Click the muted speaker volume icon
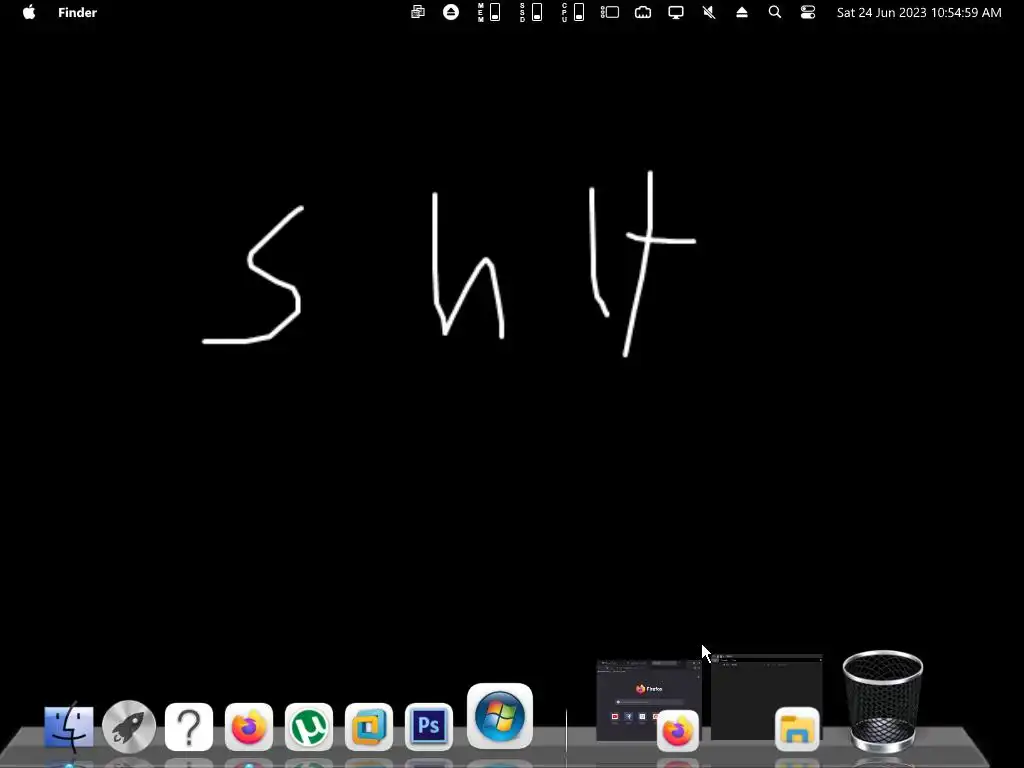The width and height of the screenshot is (1024, 768). 709,12
